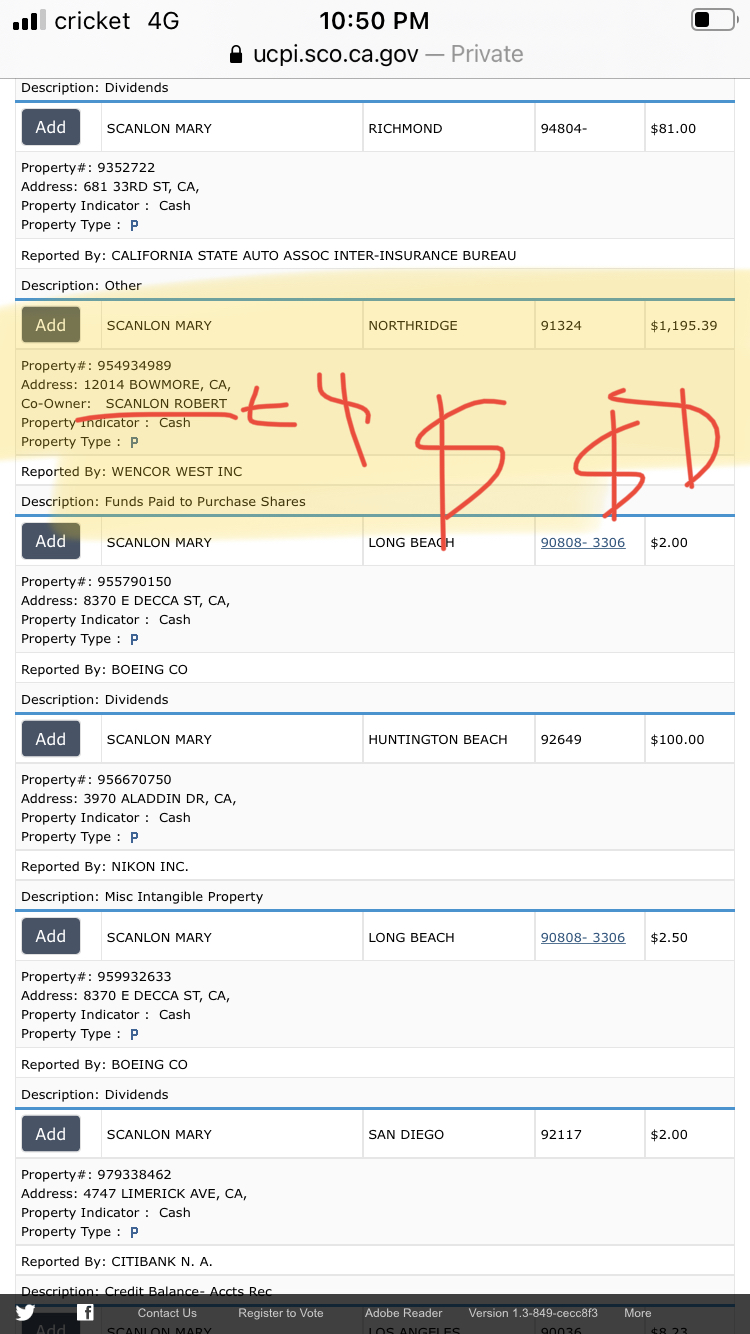Image resolution: width=750 pixels, height=1334 pixels.
Task: Tap the ucpi.sco.ca.gov address bar
Action: coord(375,54)
